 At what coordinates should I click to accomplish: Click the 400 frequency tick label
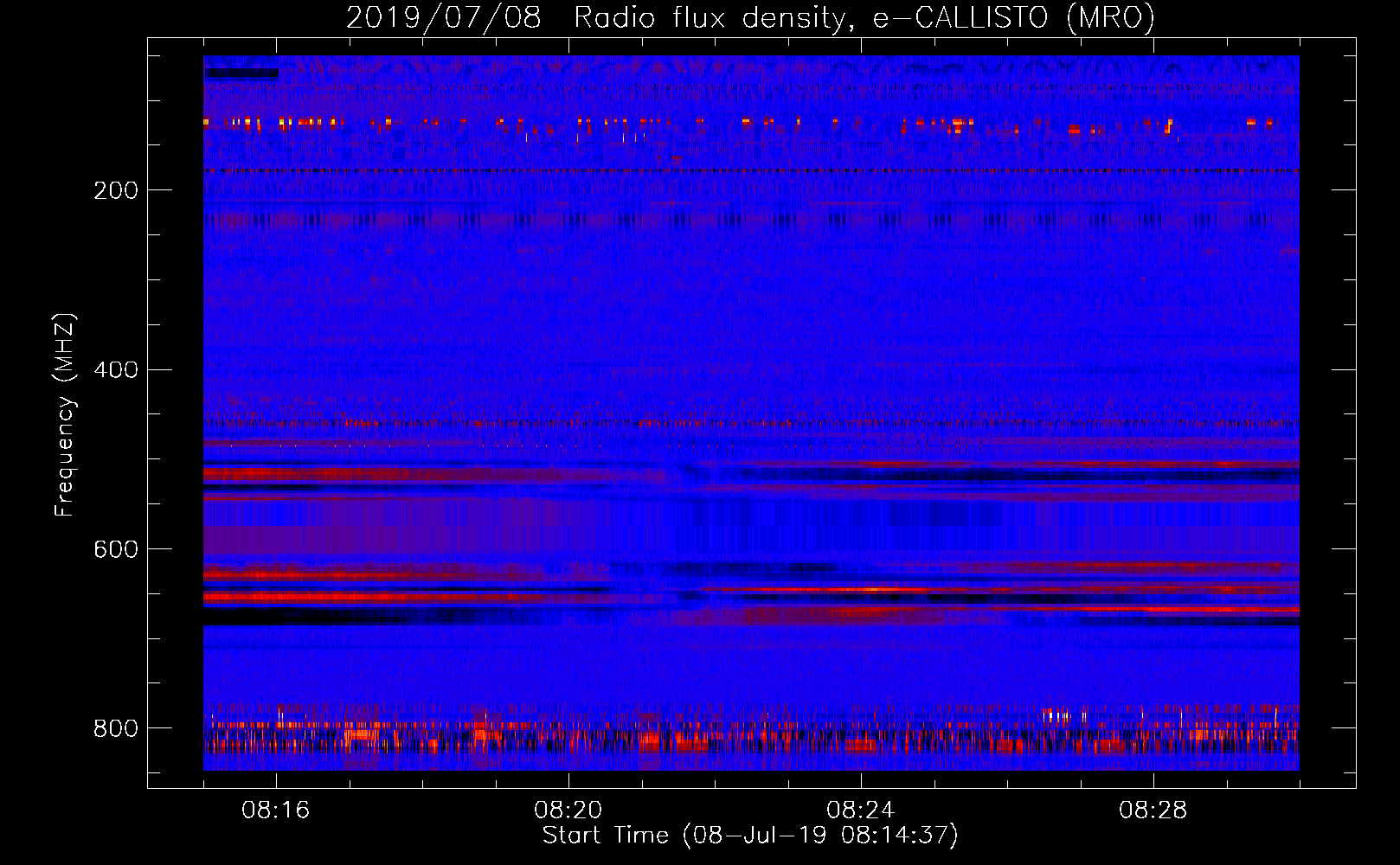115,370
